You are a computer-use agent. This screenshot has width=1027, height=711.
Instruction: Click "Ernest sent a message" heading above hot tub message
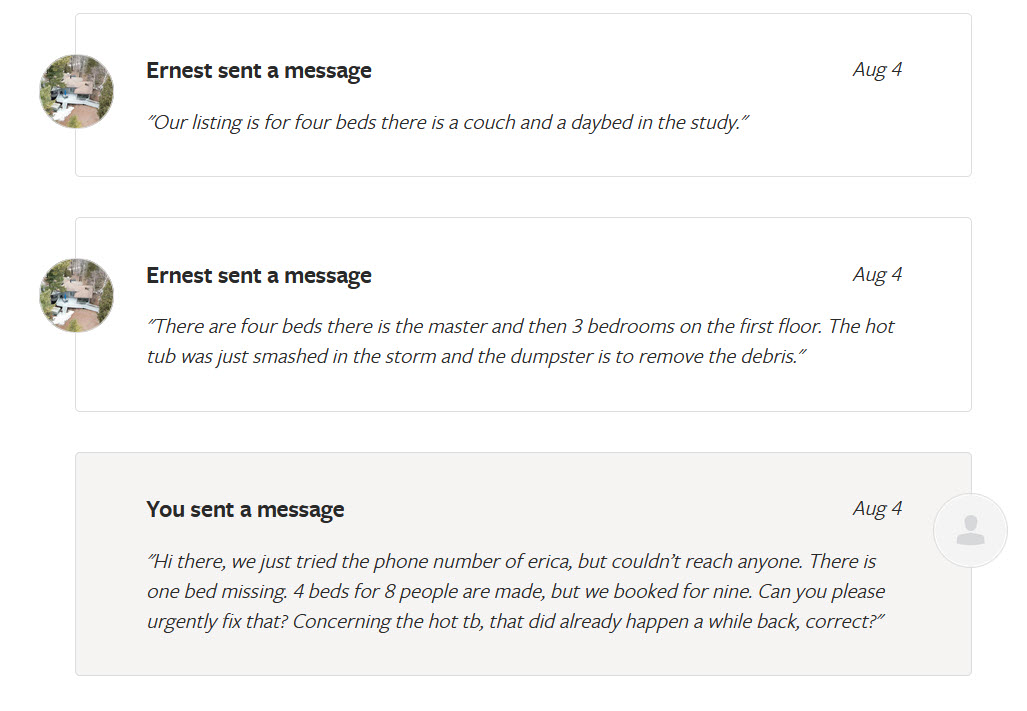pos(258,276)
